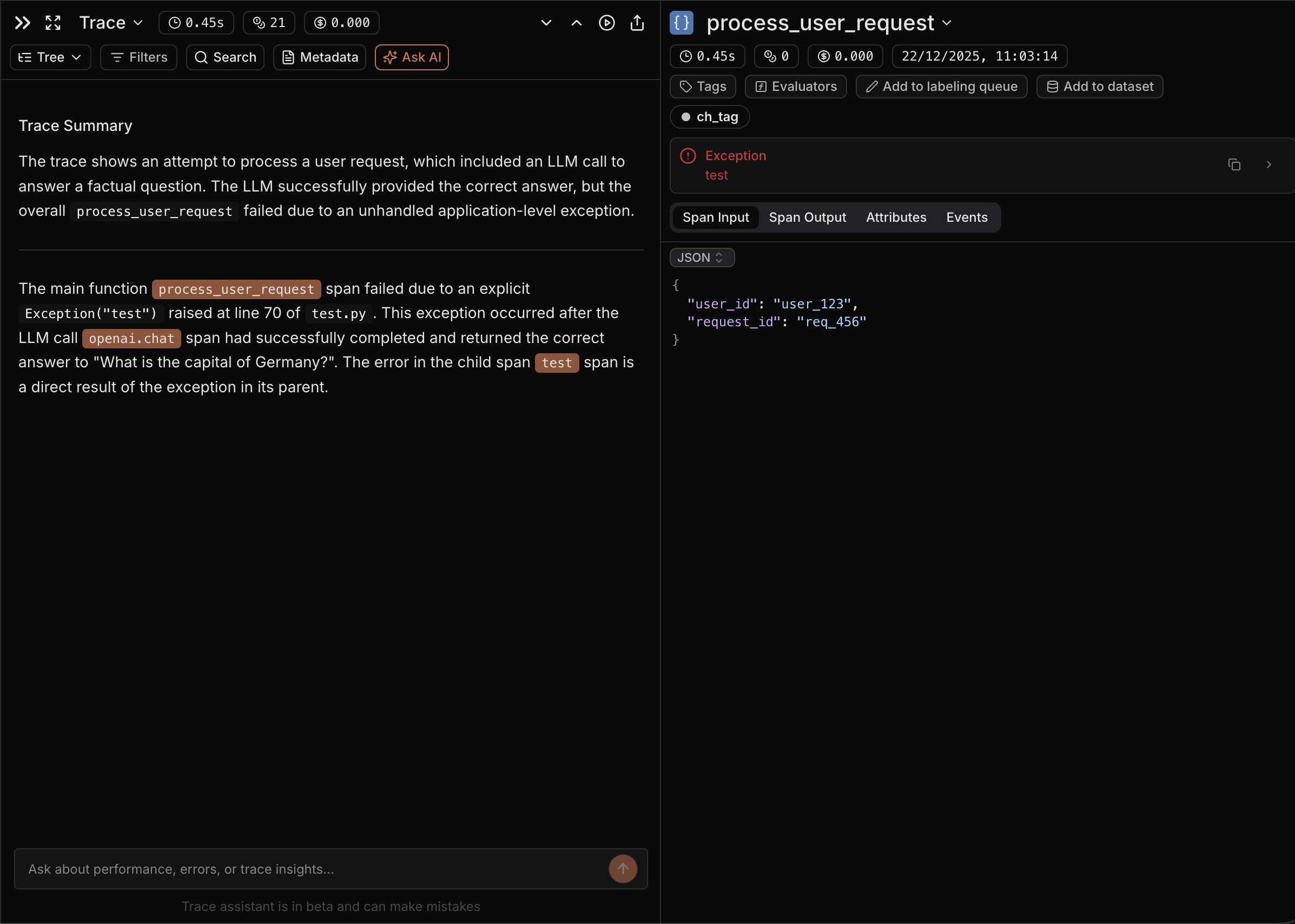Open the Trace title dropdown
Viewport: 1295px width, 924px height.
(x=111, y=23)
